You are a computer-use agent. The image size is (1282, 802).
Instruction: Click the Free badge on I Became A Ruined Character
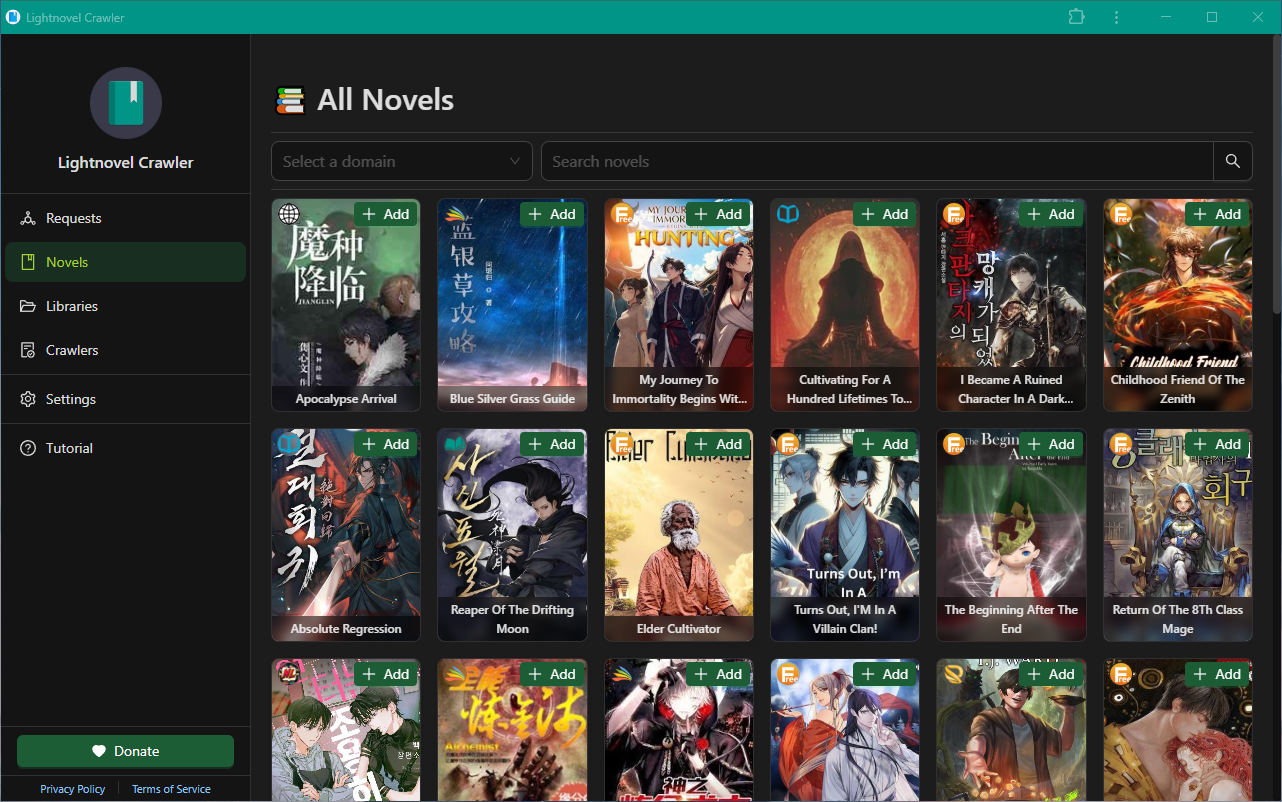point(954,214)
